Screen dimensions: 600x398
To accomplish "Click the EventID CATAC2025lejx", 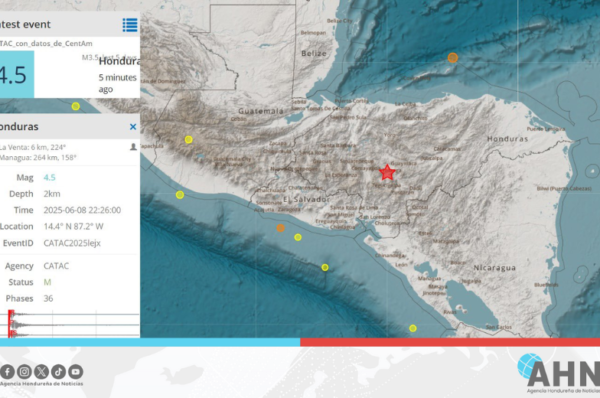I will (72, 243).
